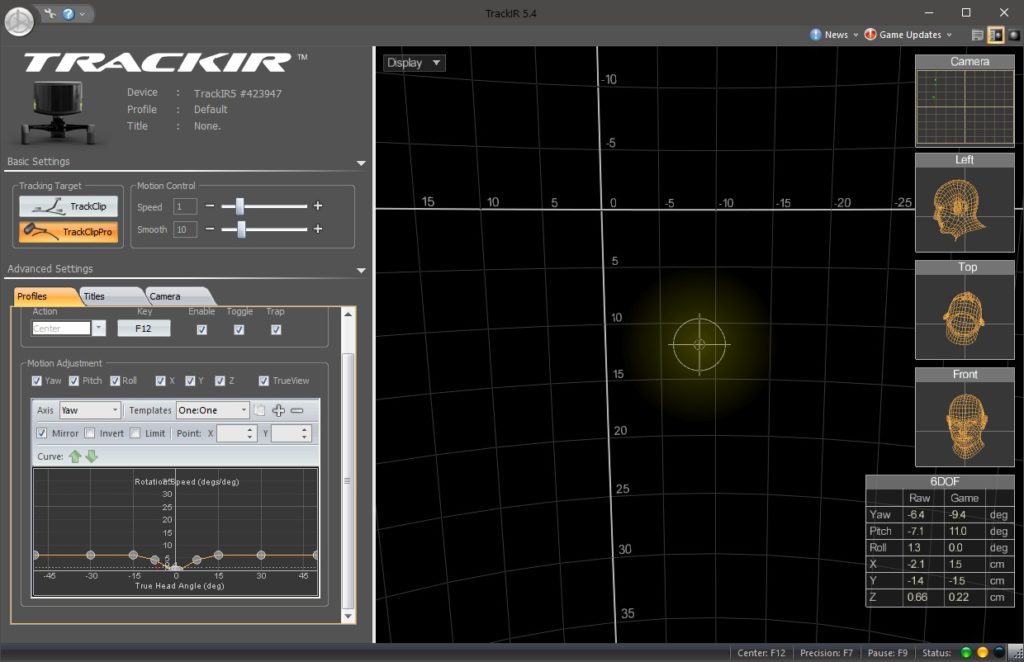The width and height of the screenshot is (1024, 662).
Task: Click the orange status indicator light
Action: click(982, 653)
